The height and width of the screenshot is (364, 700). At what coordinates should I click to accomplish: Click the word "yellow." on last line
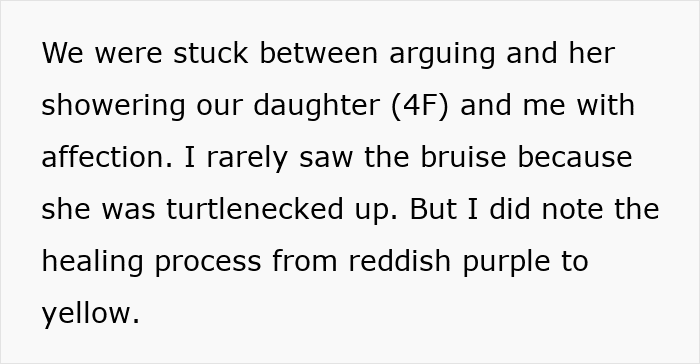coord(91,315)
